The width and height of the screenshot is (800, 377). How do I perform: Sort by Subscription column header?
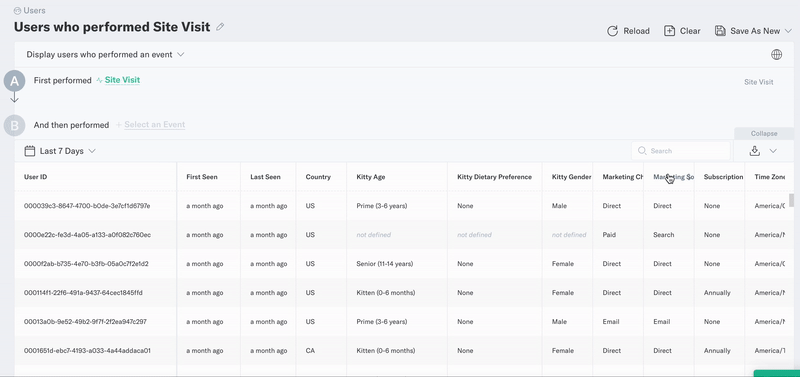point(723,177)
